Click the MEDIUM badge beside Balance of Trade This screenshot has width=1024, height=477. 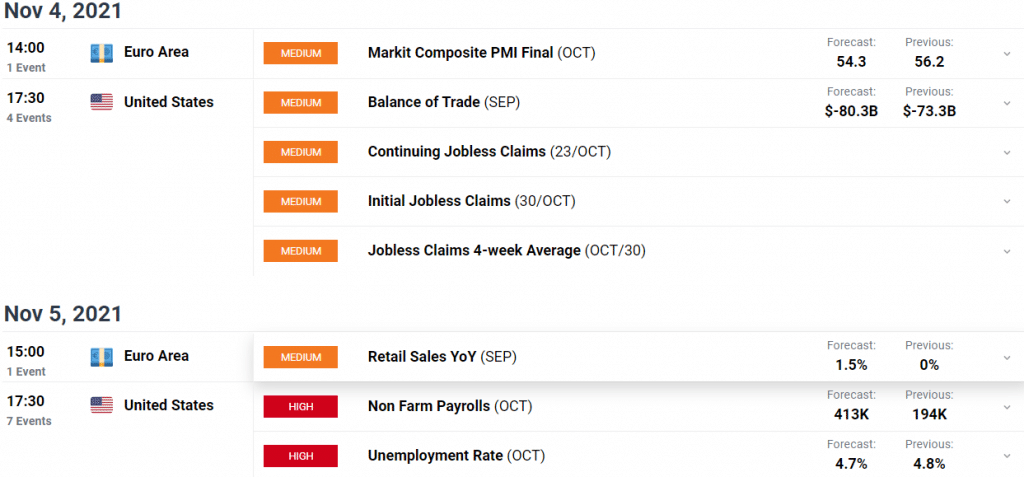(x=300, y=103)
